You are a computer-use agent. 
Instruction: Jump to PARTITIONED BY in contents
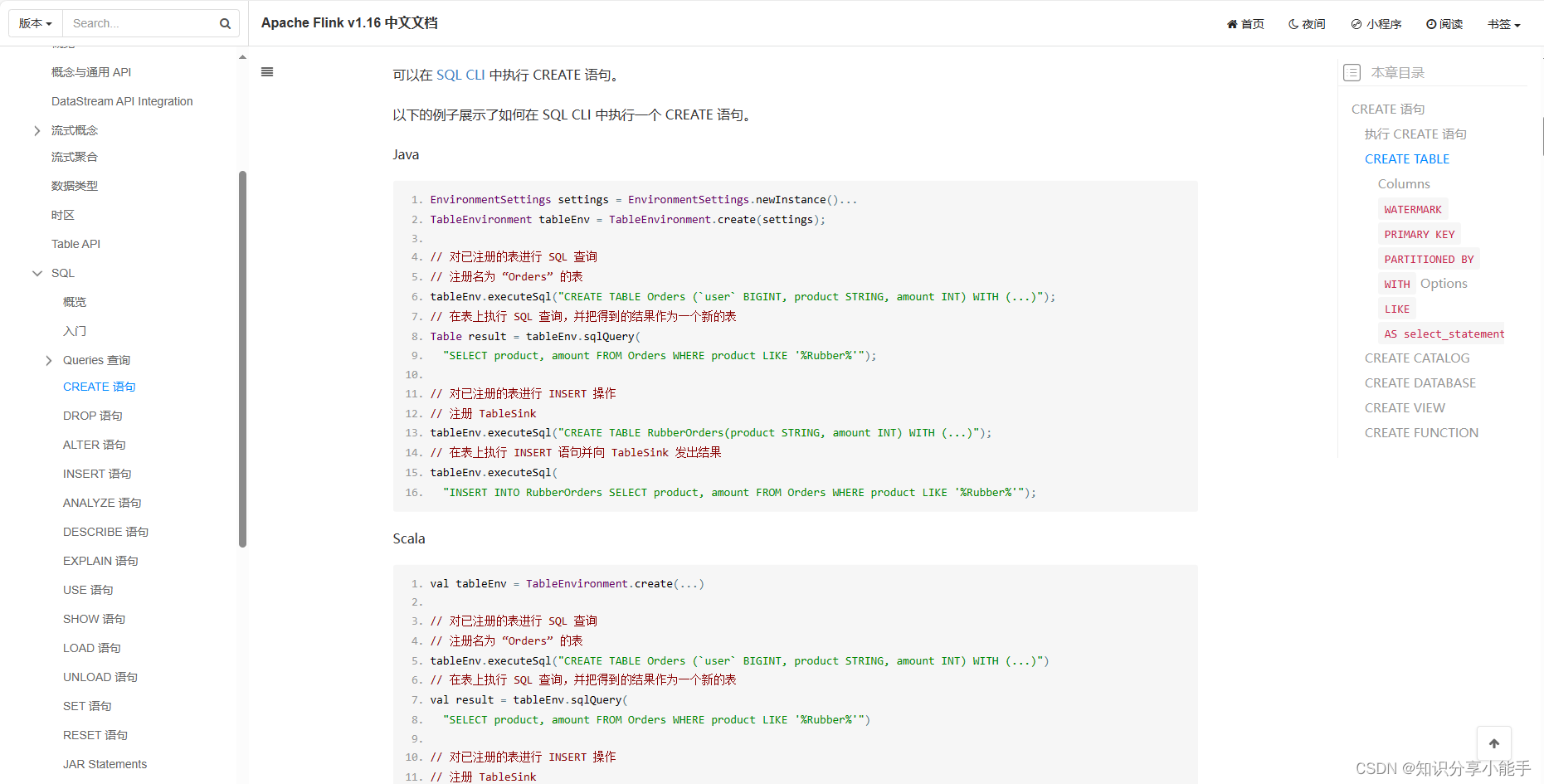click(x=1429, y=259)
